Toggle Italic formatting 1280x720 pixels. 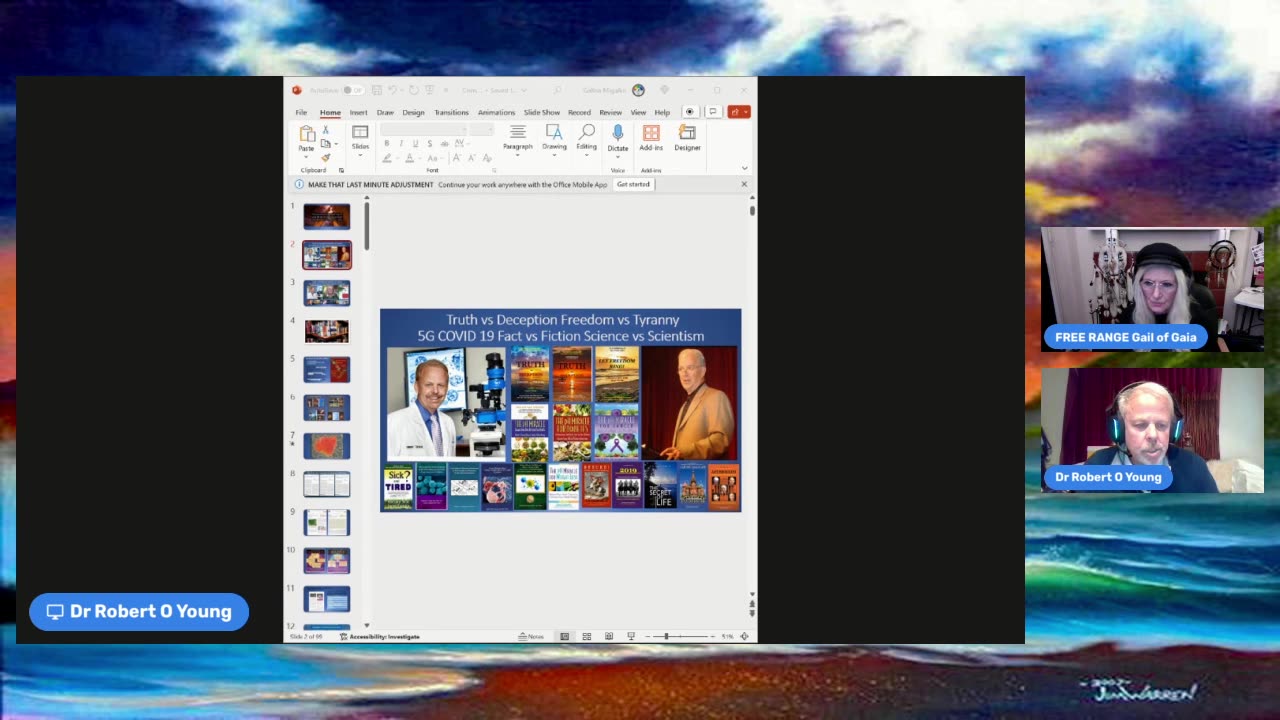coord(401,143)
